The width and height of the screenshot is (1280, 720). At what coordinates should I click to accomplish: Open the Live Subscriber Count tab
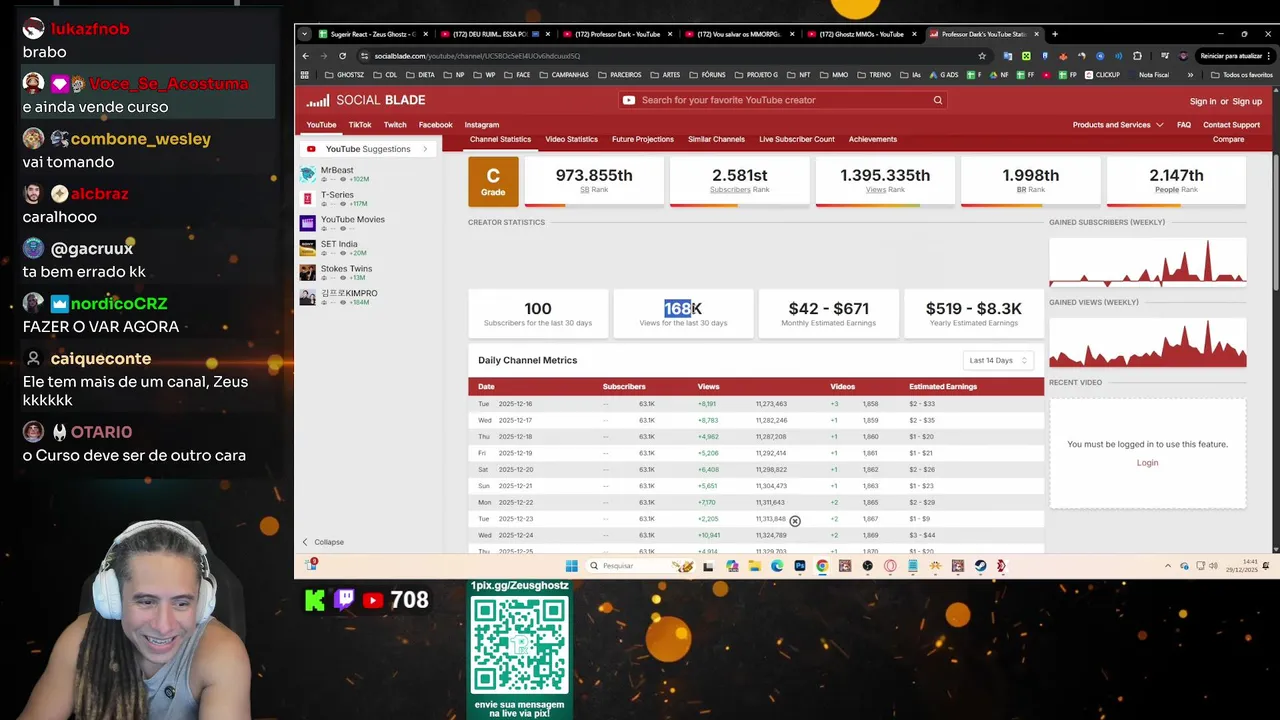[797, 140]
